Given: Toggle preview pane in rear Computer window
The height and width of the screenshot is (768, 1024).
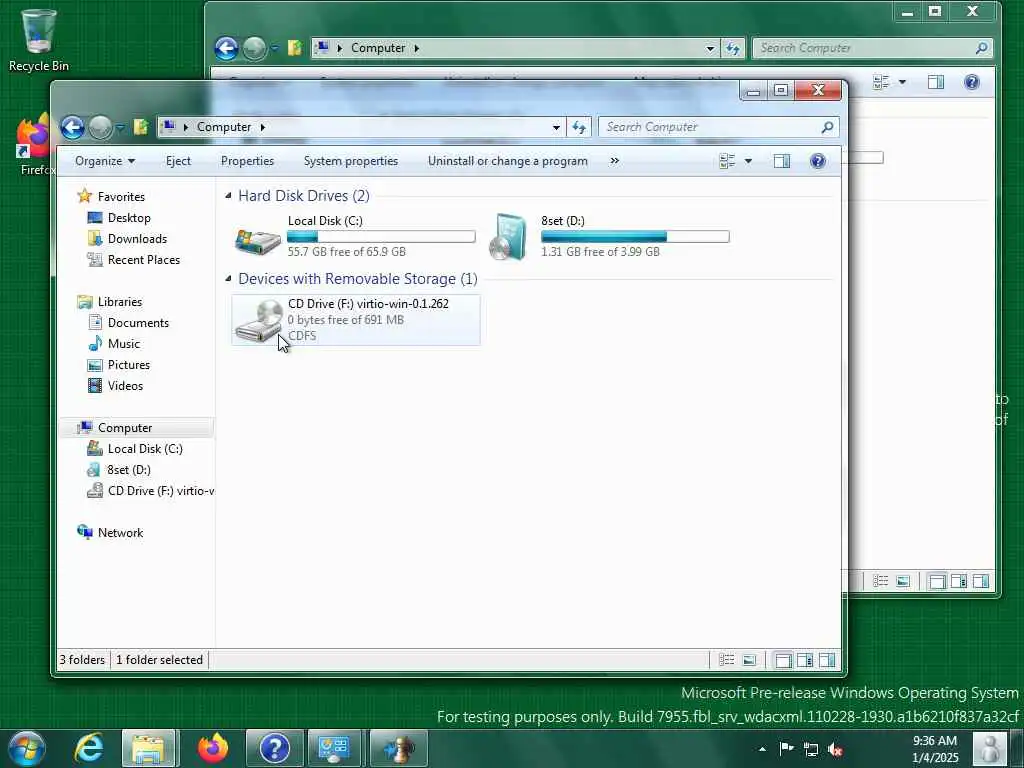Looking at the screenshot, I should tap(936, 82).
